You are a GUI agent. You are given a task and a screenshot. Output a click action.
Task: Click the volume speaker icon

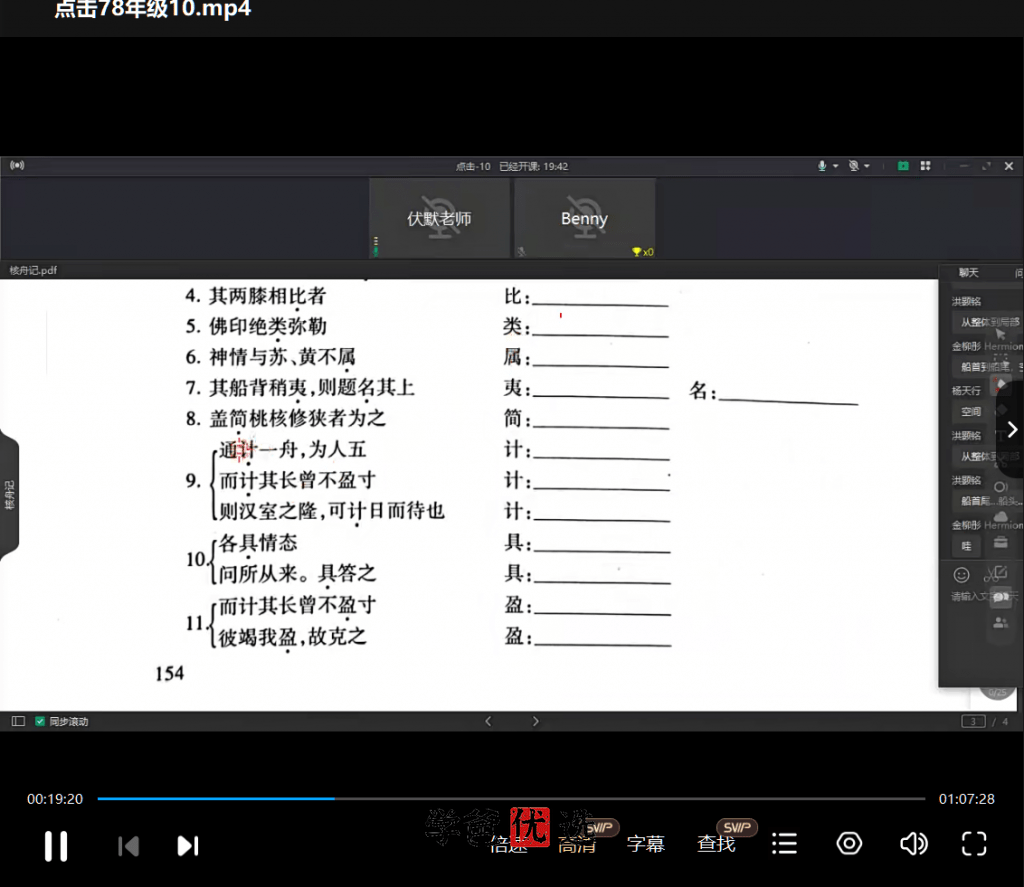[x=913, y=843]
